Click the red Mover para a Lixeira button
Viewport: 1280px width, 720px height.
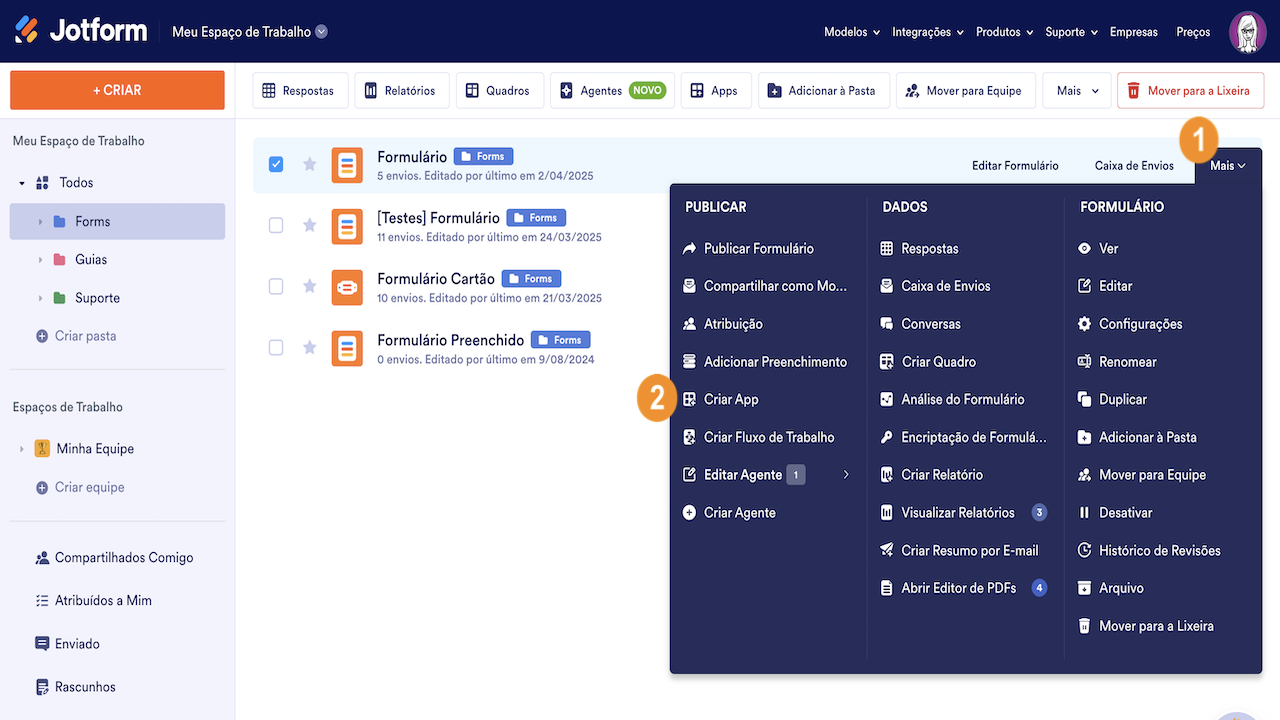(1190, 91)
